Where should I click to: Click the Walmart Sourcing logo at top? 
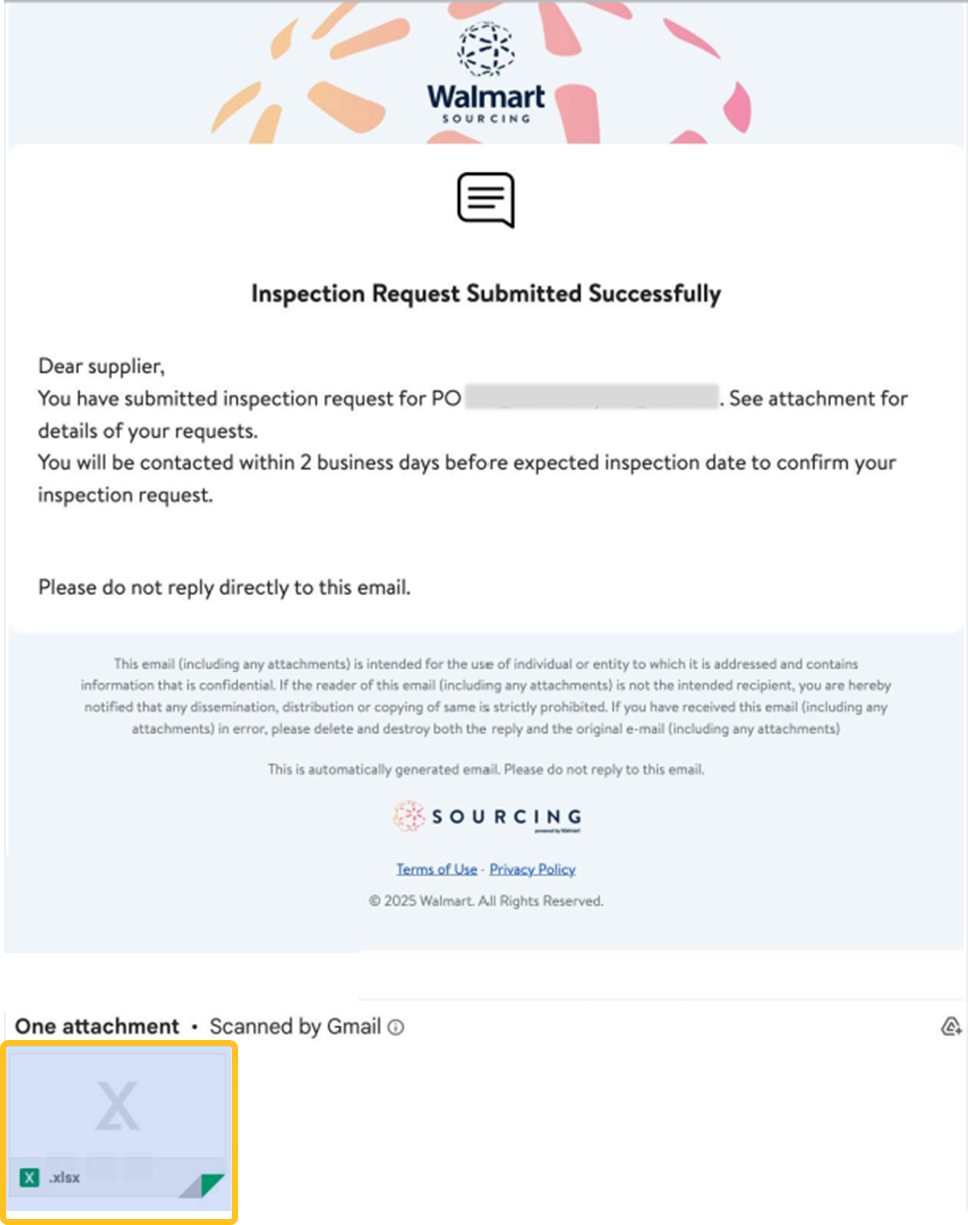486,74
